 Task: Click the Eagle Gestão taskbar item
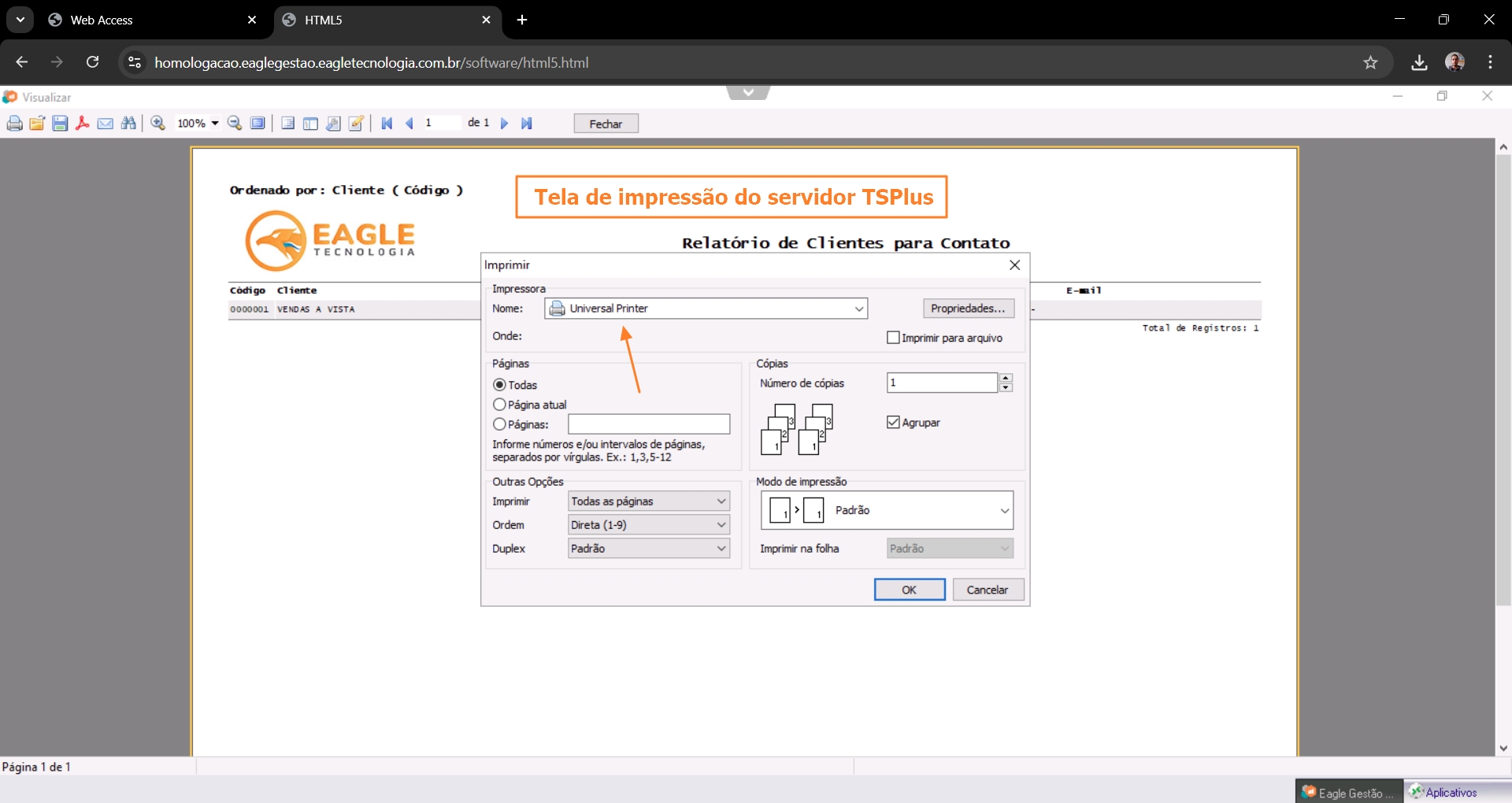coord(1349,792)
